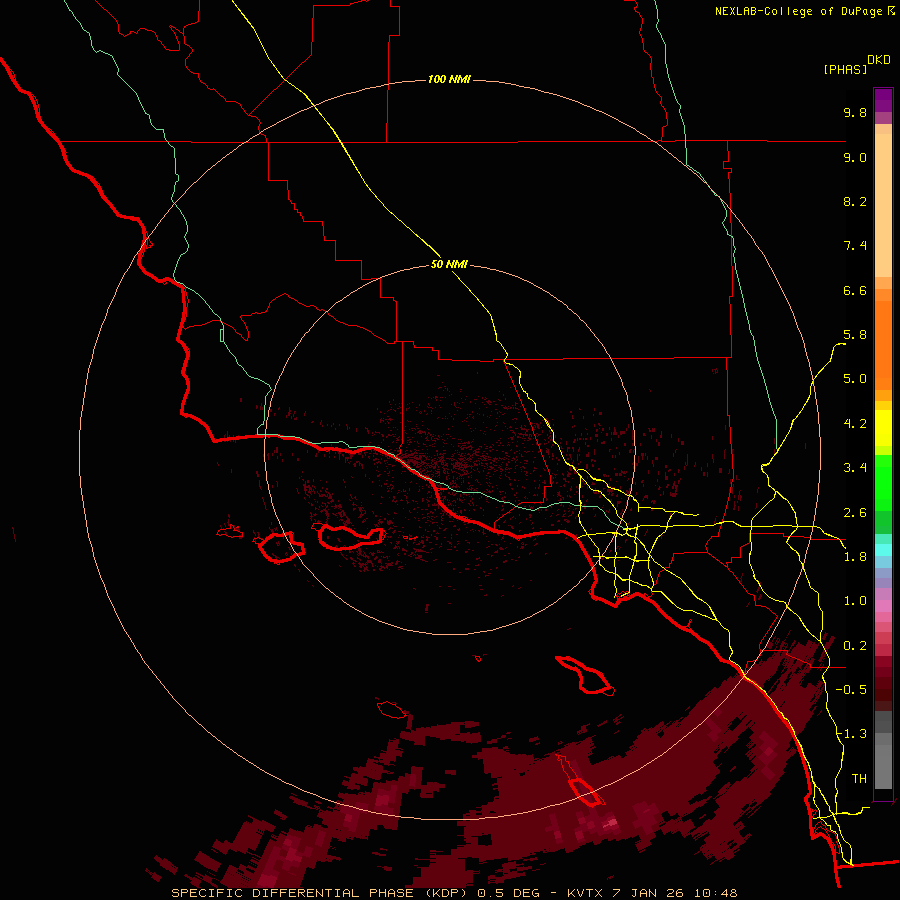Click the 9.8 value on color scale

[855, 112]
